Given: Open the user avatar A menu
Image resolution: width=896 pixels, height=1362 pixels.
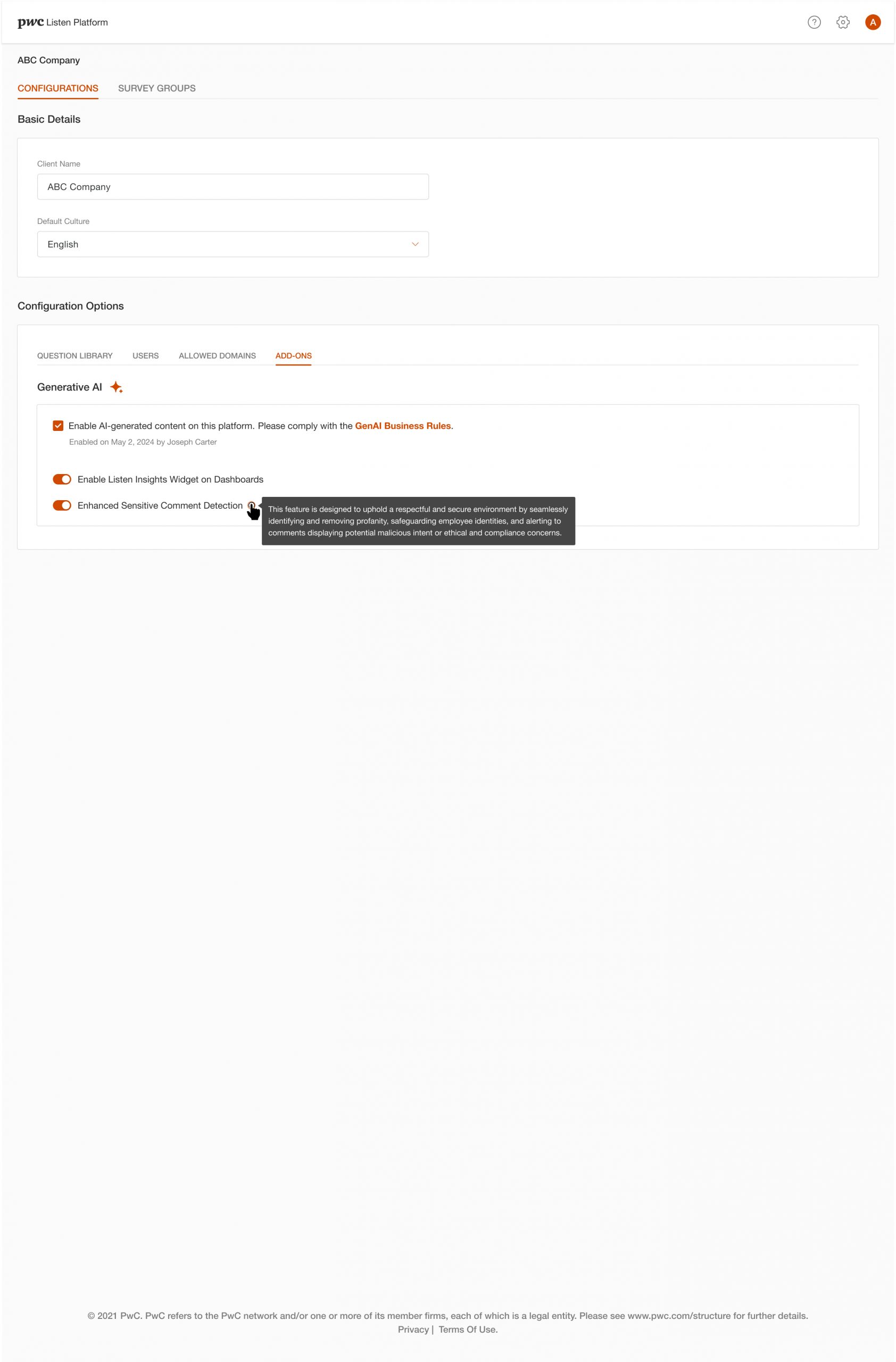Looking at the screenshot, I should pyautogui.click(x=872, y=22).
